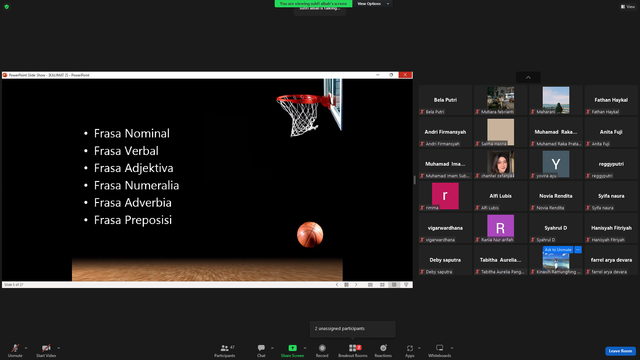Select Maharani's video tile
Viewport: 640px width, 360px height.
point(556,100)
